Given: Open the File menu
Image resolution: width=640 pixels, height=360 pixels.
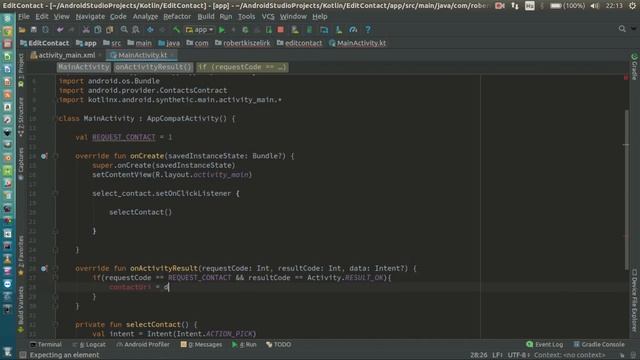Looking at the screenshot, I should click(24, 17).
